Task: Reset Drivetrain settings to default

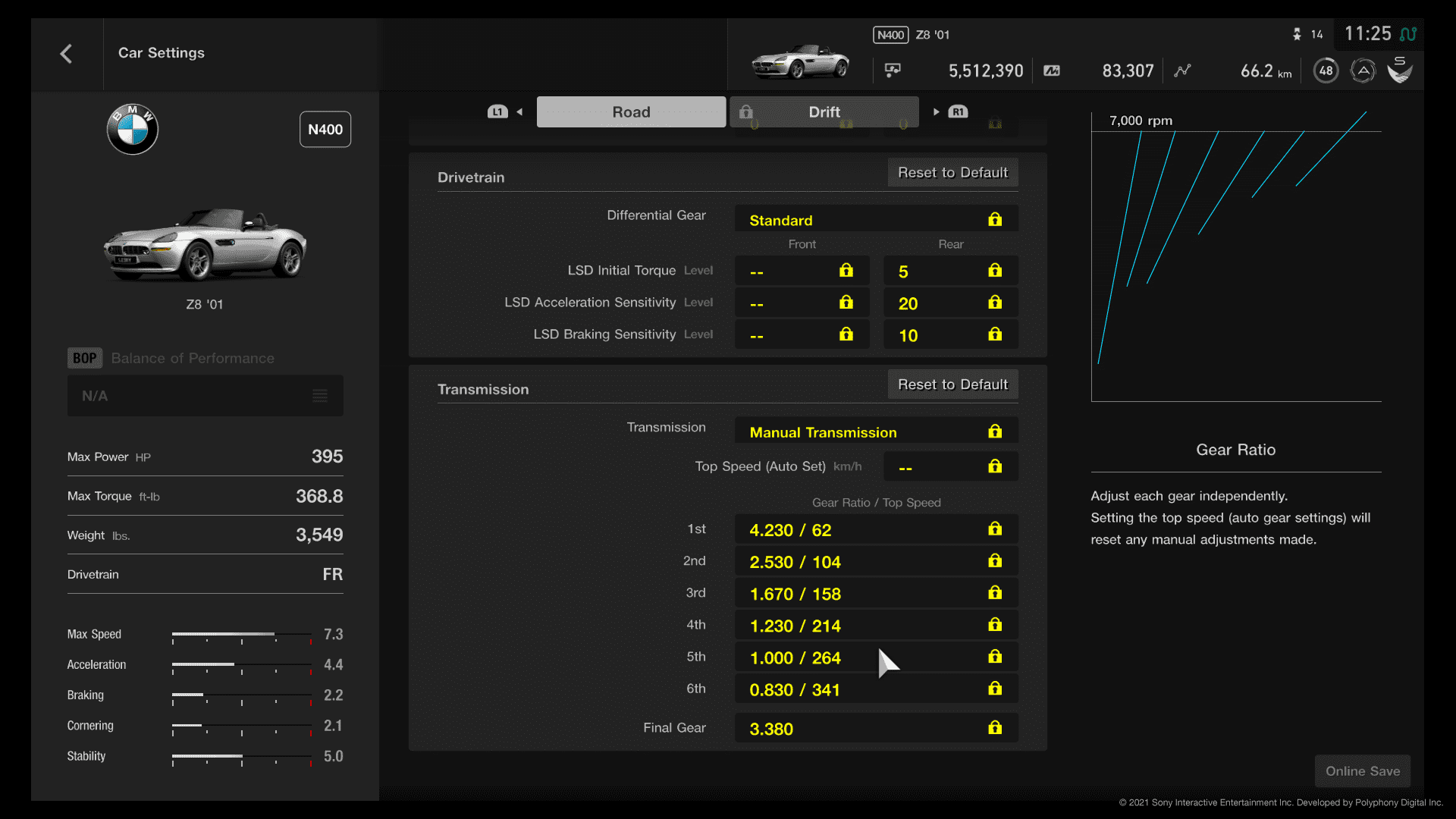Action: tap(952, 172)
